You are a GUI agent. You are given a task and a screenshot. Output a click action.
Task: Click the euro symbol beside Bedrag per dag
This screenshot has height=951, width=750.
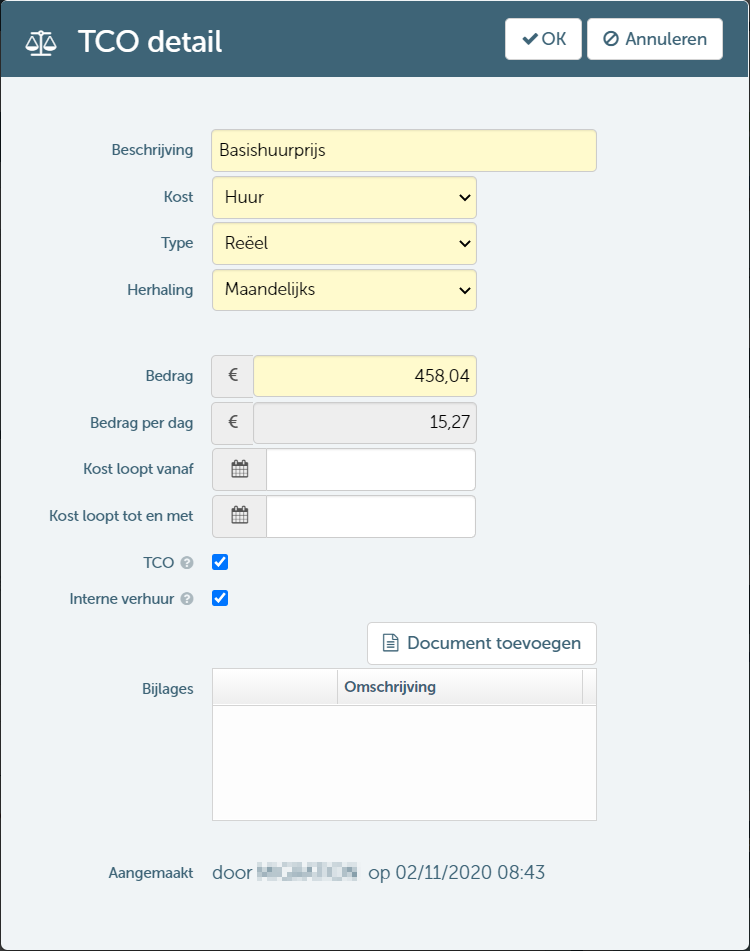pyautogui.click(x=233, y=423)
